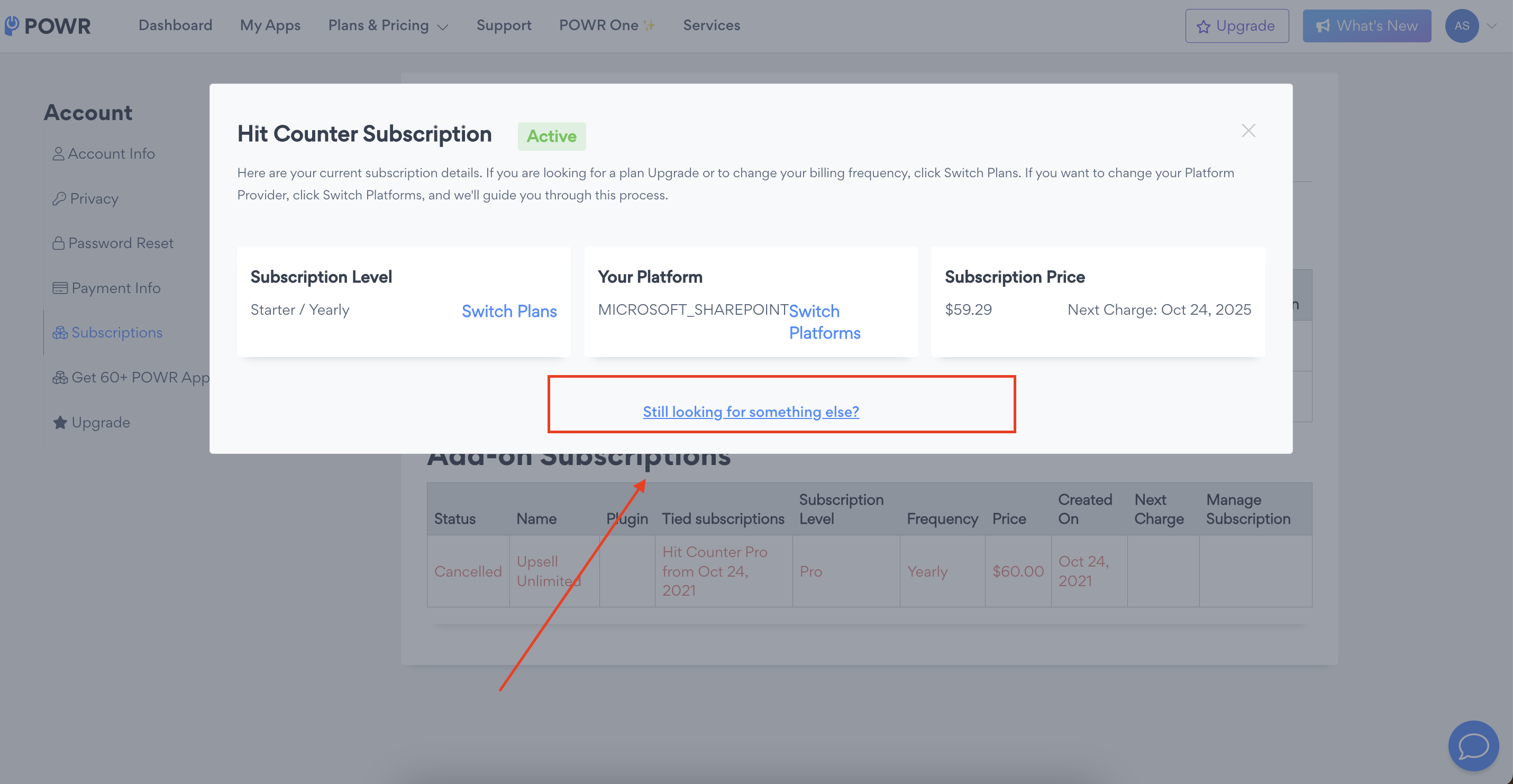Click the Cancelled status cell

(x=468, y=571)
